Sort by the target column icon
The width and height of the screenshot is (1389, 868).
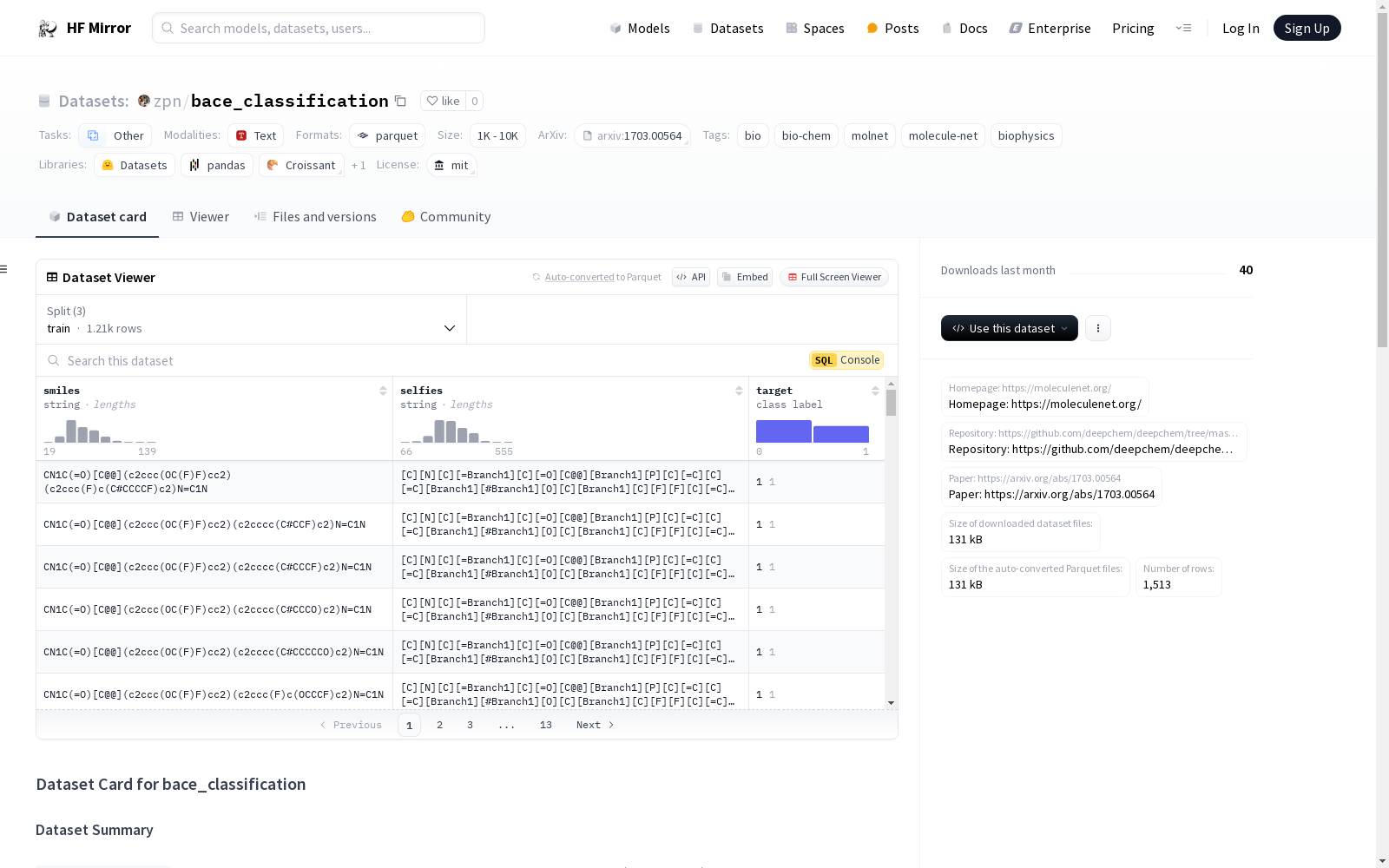click(875, 391)
